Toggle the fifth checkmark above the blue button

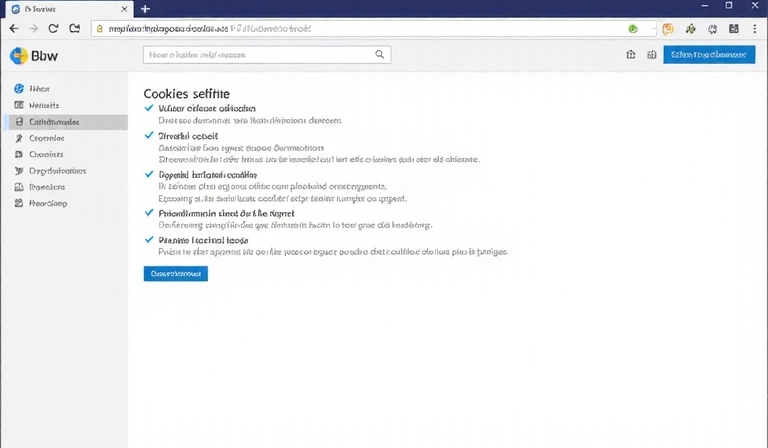tap(149, 239)
